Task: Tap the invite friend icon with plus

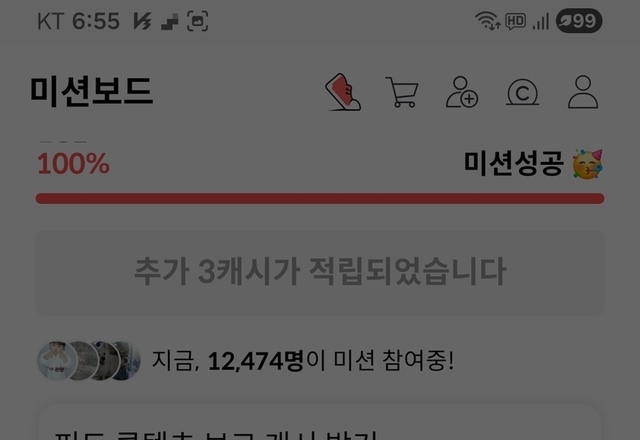Action: pos(462,92)
